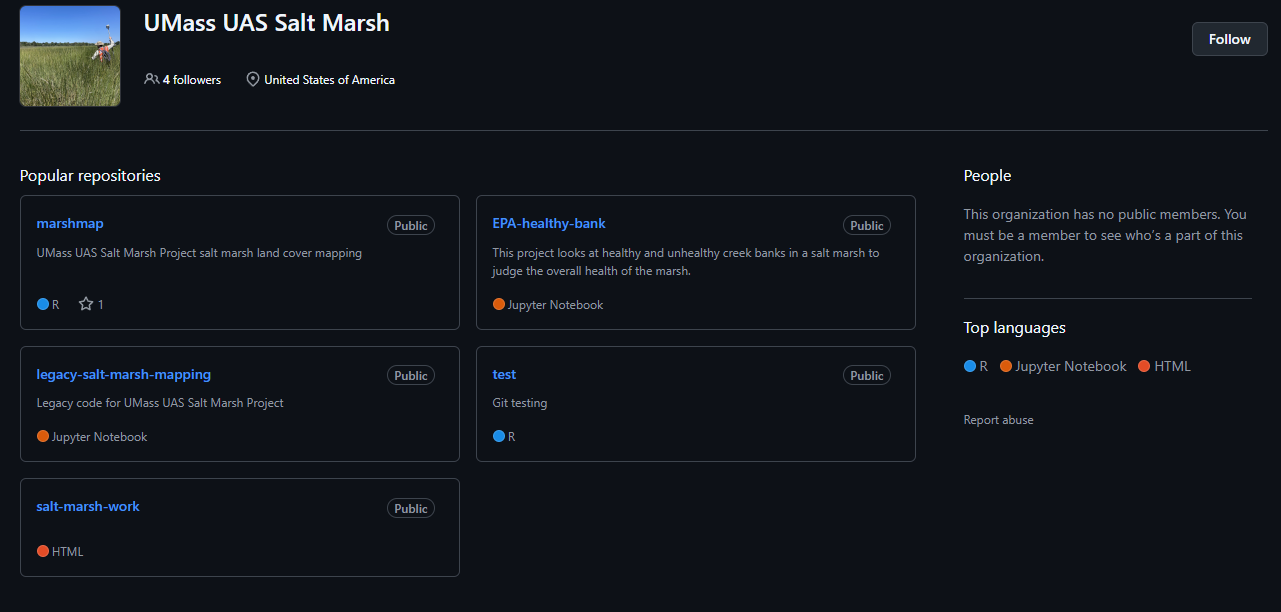Open the marshmap repository
Image resolution: width=1281 pixels, height=612 pixels.
coord(70,223)
